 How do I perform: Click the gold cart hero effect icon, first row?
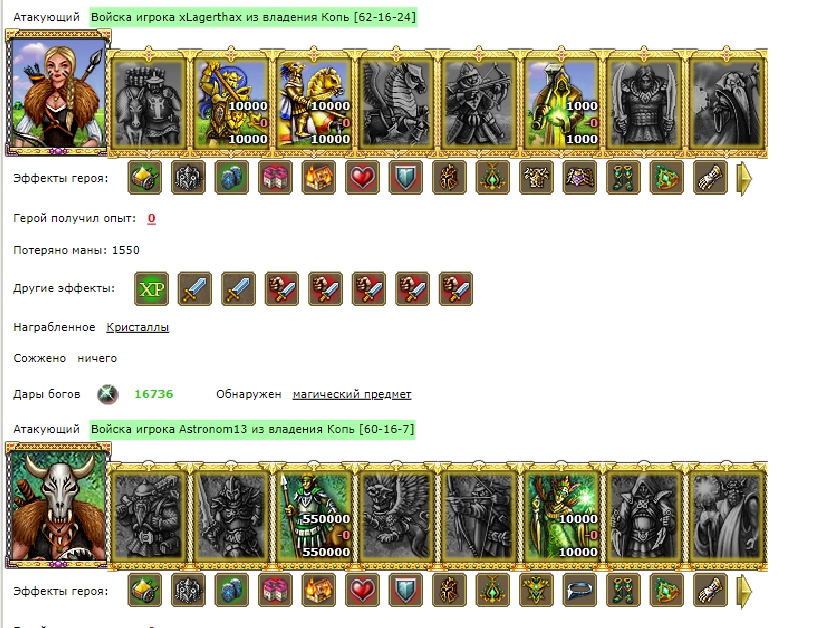[x=144, y=177]
